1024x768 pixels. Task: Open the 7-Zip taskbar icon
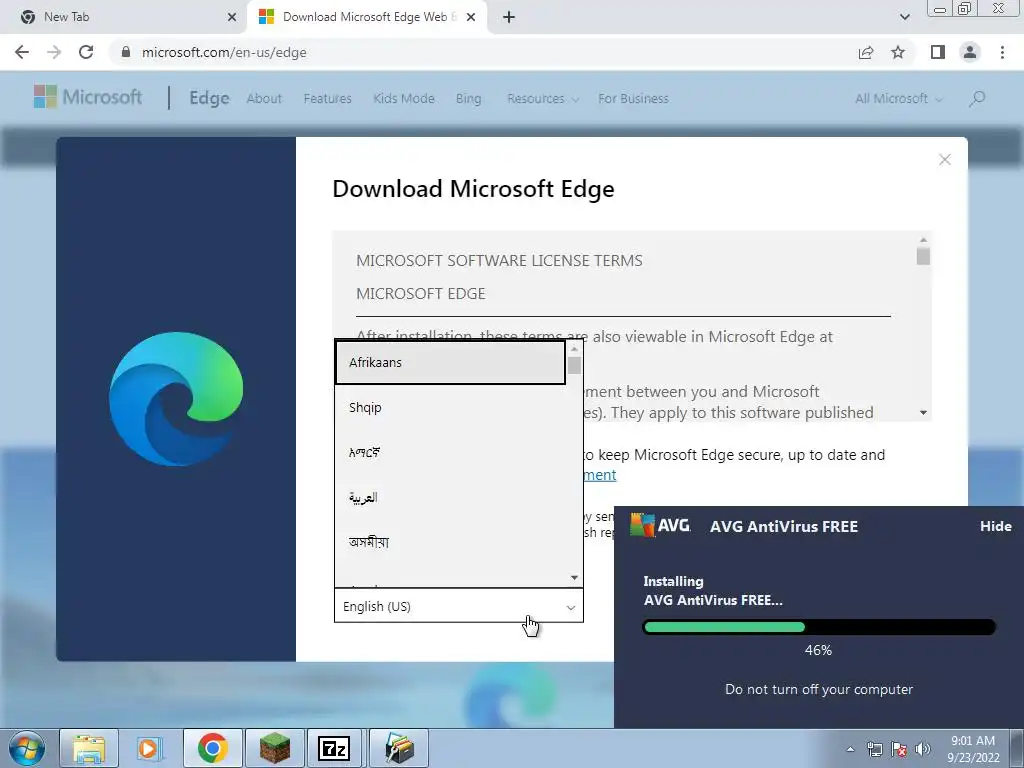[334, 748]
